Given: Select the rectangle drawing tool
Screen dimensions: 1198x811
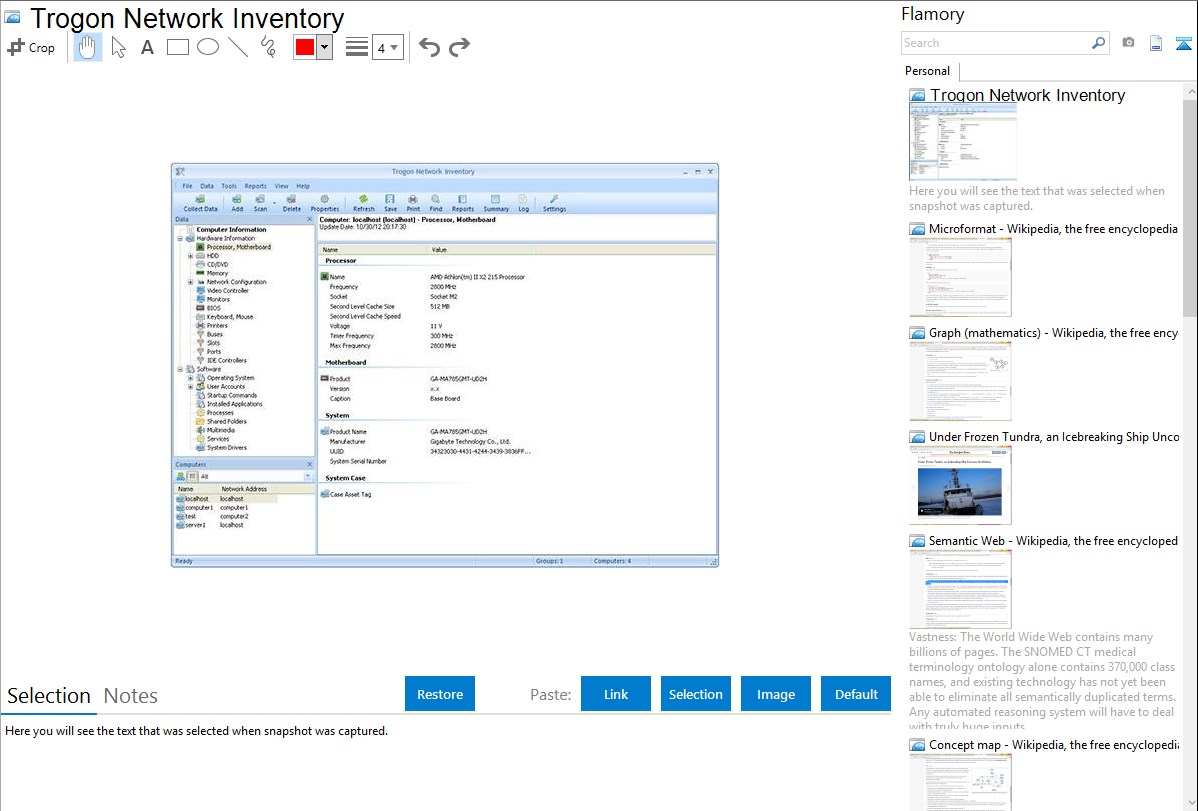Looking at the screenshot, I should [x=177, y=47].
